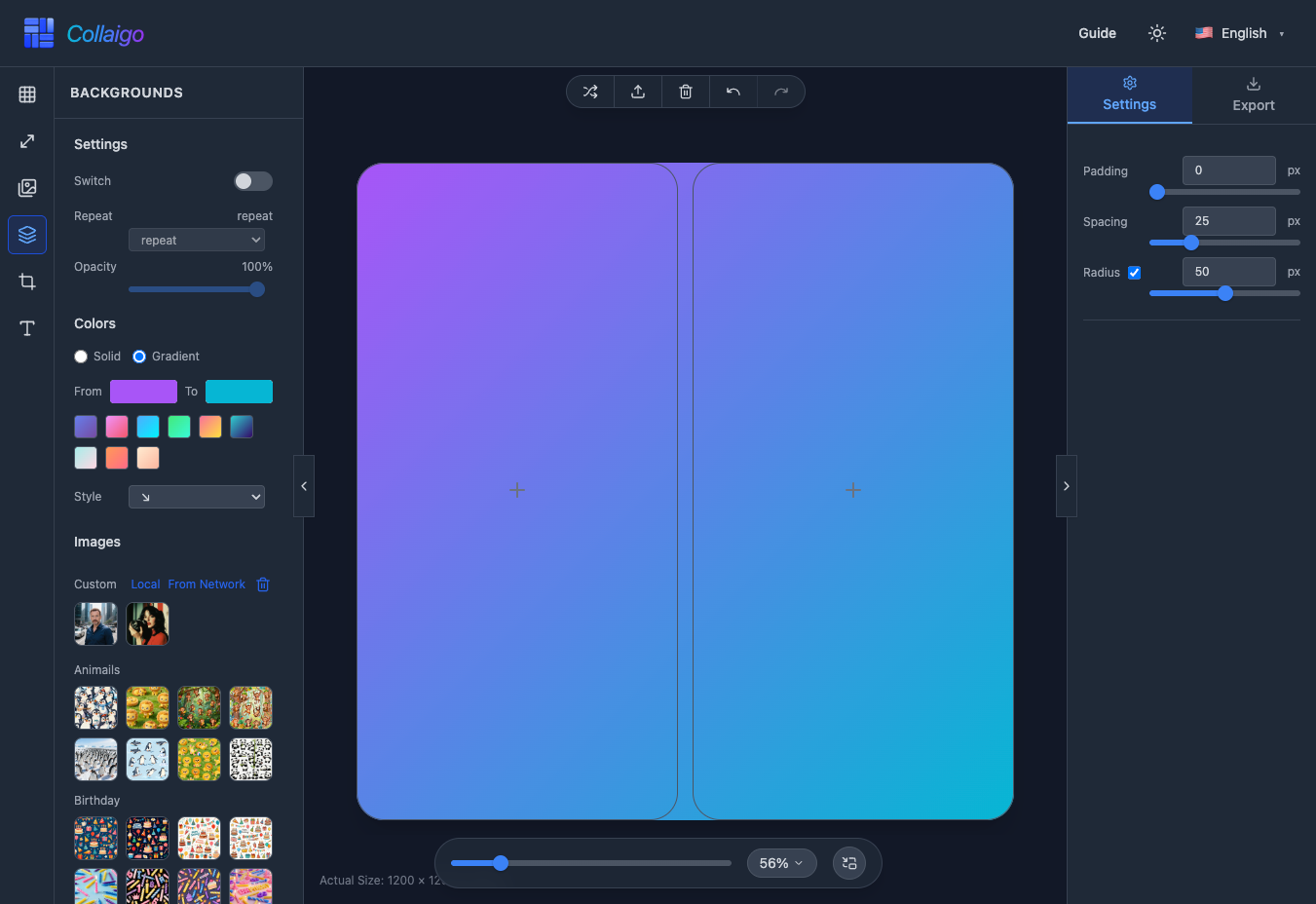Uncheck the Radius checkbox

click(x=1135, y=273)
